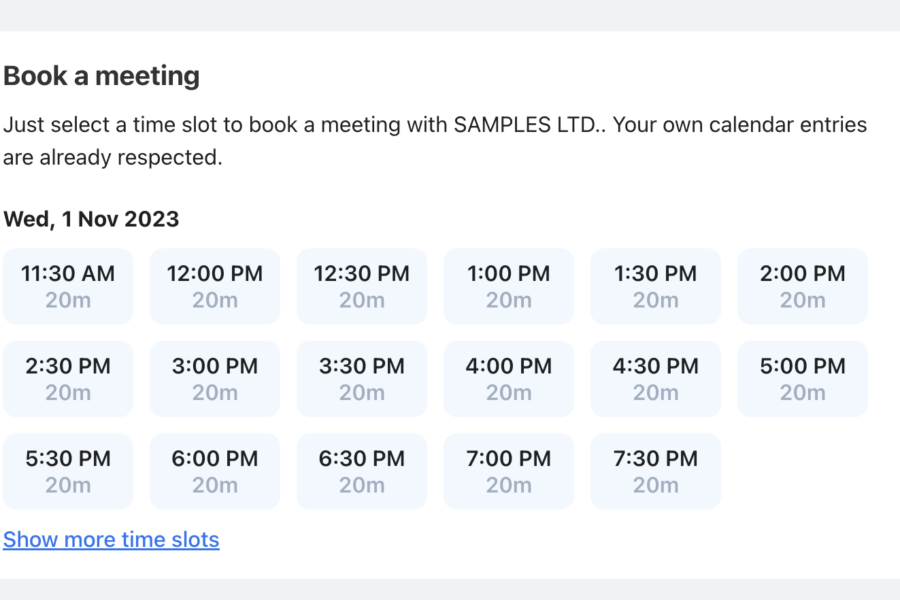This screenshot has height=600, width=900.
Task: Pick the 3:30 PM slot
Action: tap(362, 379)
